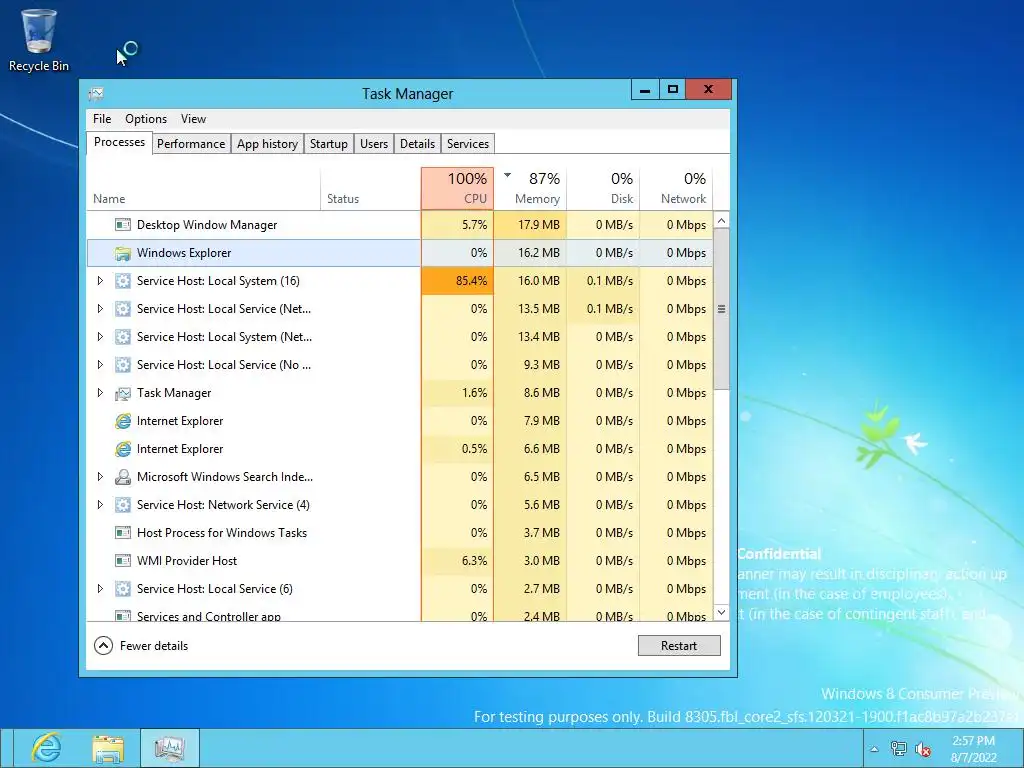Switch to the Services tab
This screenshot has height=768, width=1024.
tap(468, 144)
